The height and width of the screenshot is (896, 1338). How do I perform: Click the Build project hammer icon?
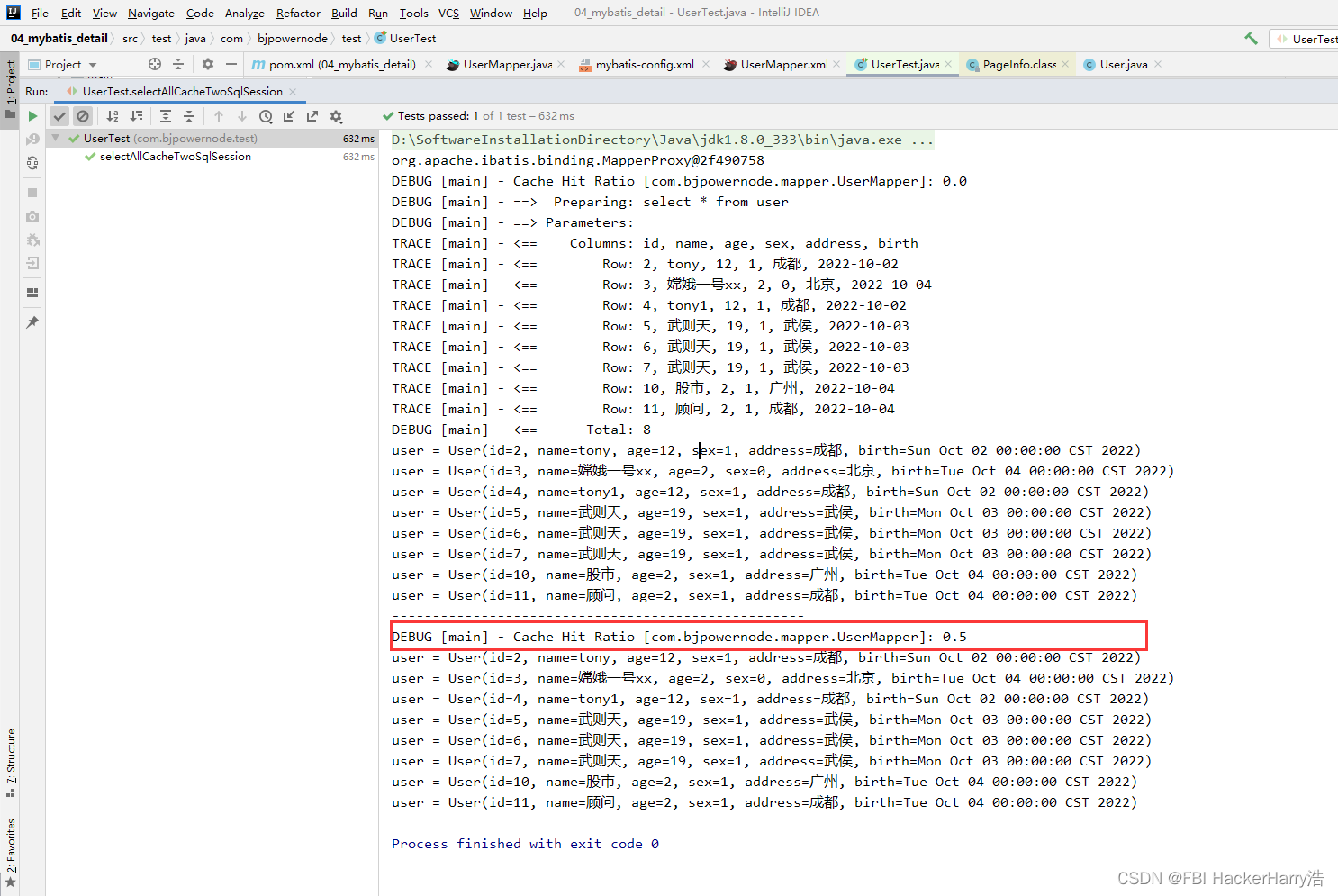point(1251,38)
